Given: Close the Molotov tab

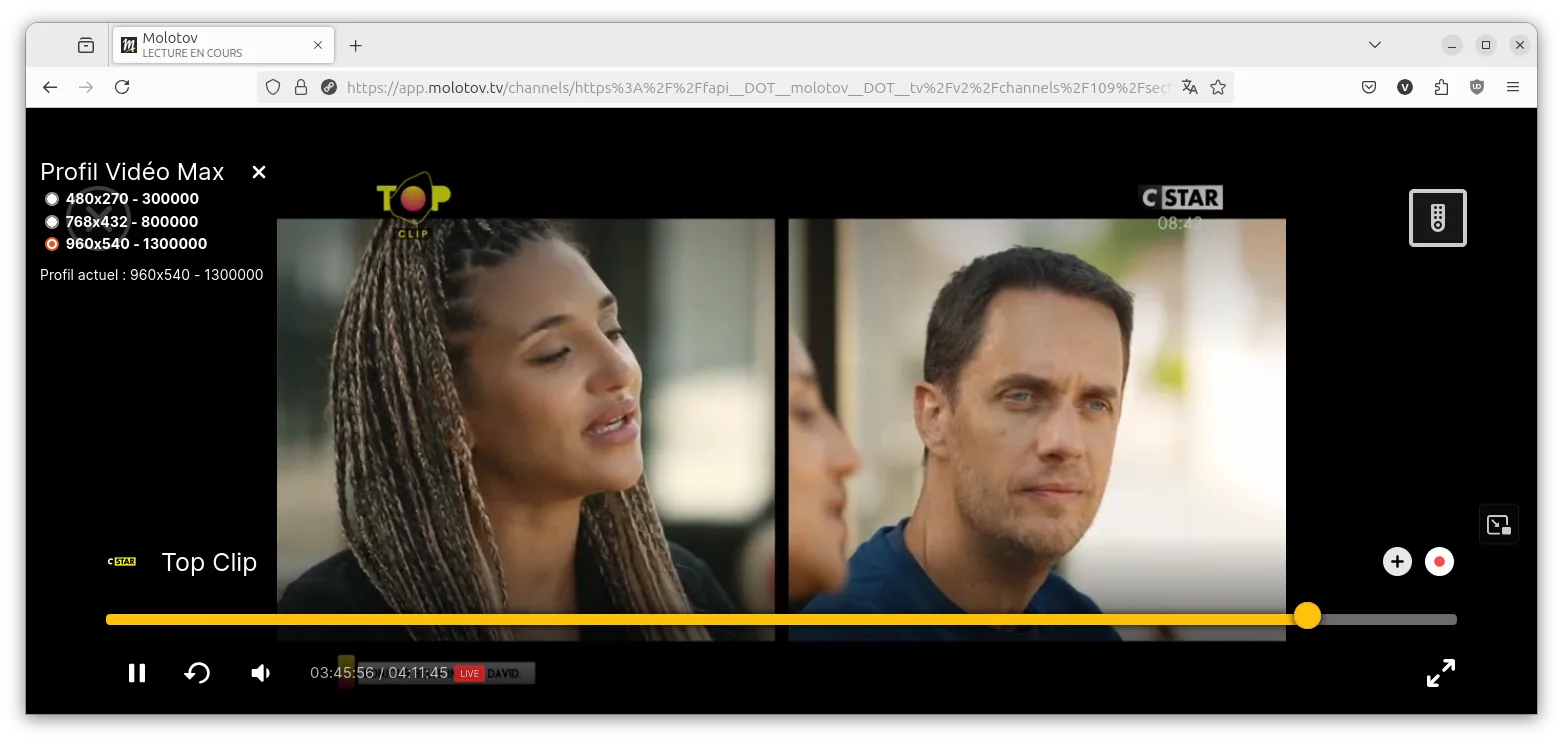Looking at the screenshot, I should pyautogui.click(x=318, y=45).
